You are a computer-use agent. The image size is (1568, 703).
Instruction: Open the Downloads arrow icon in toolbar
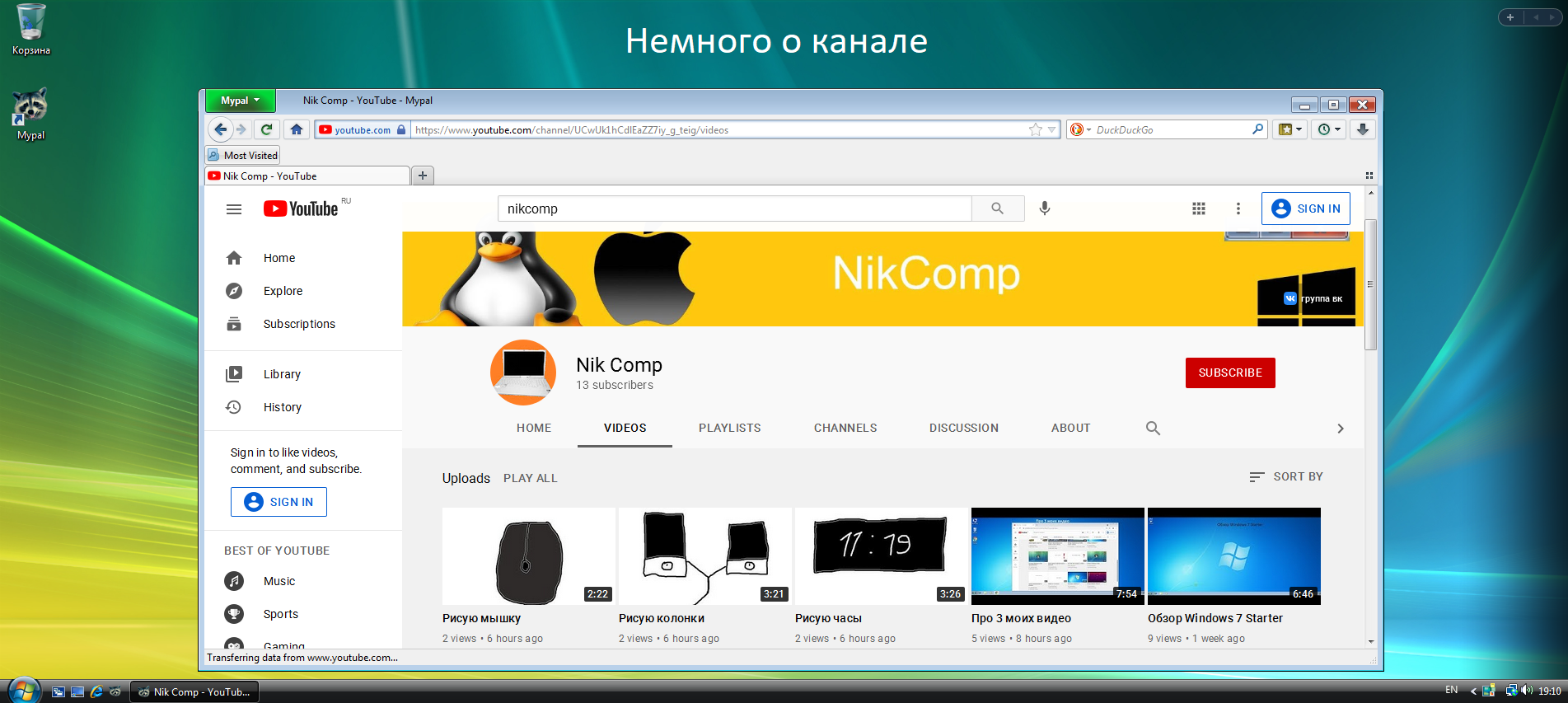point(1363,129)
